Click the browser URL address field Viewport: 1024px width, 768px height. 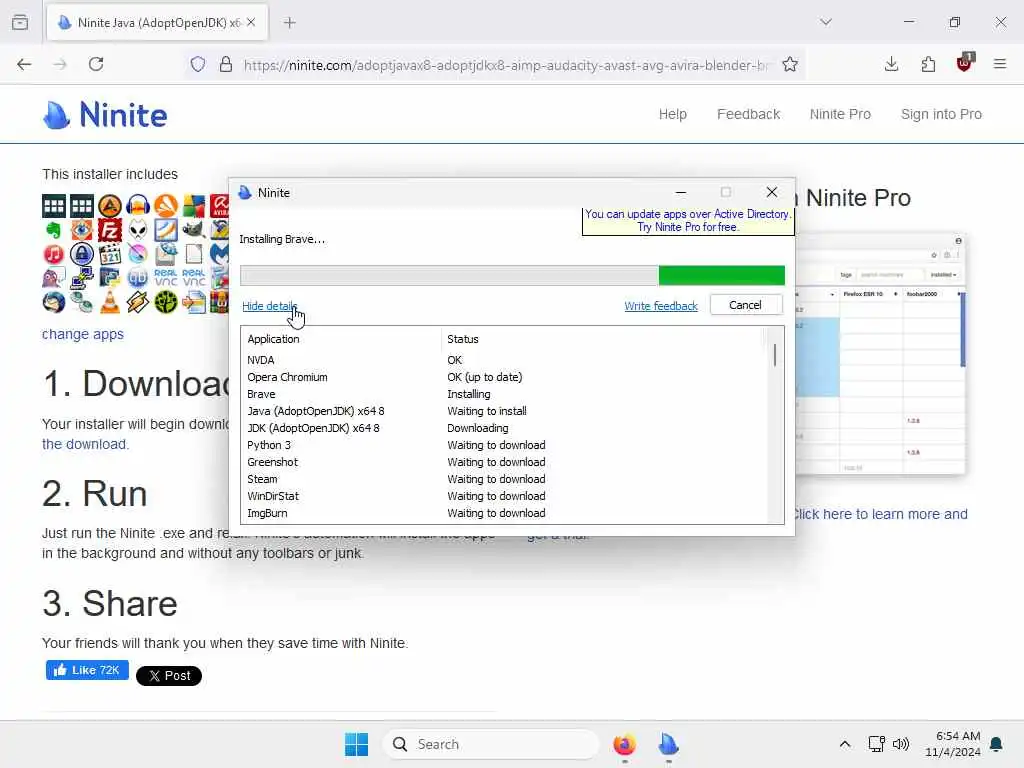coord(506,65)
